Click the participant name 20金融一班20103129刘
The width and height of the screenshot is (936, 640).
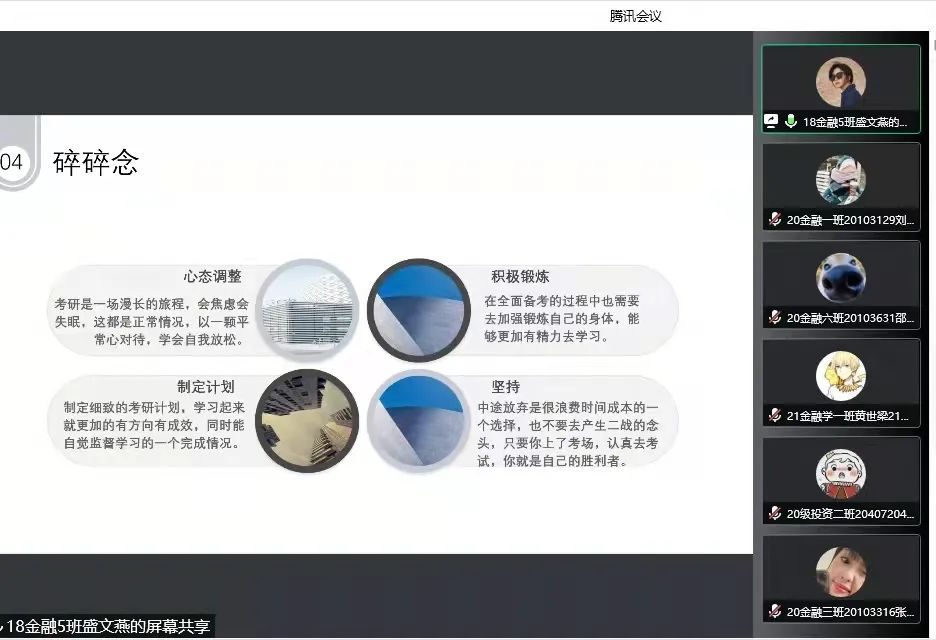click(x=850, y=219)
